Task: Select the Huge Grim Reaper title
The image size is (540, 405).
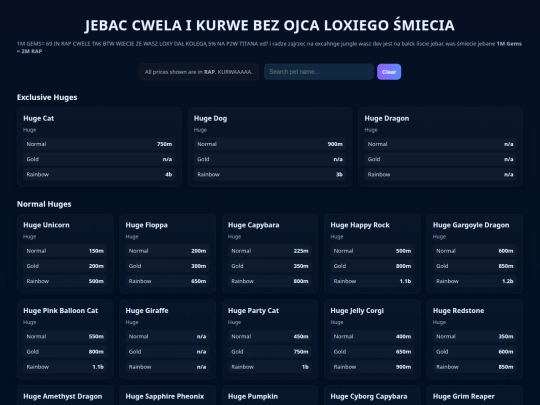Action: [464, 396]
